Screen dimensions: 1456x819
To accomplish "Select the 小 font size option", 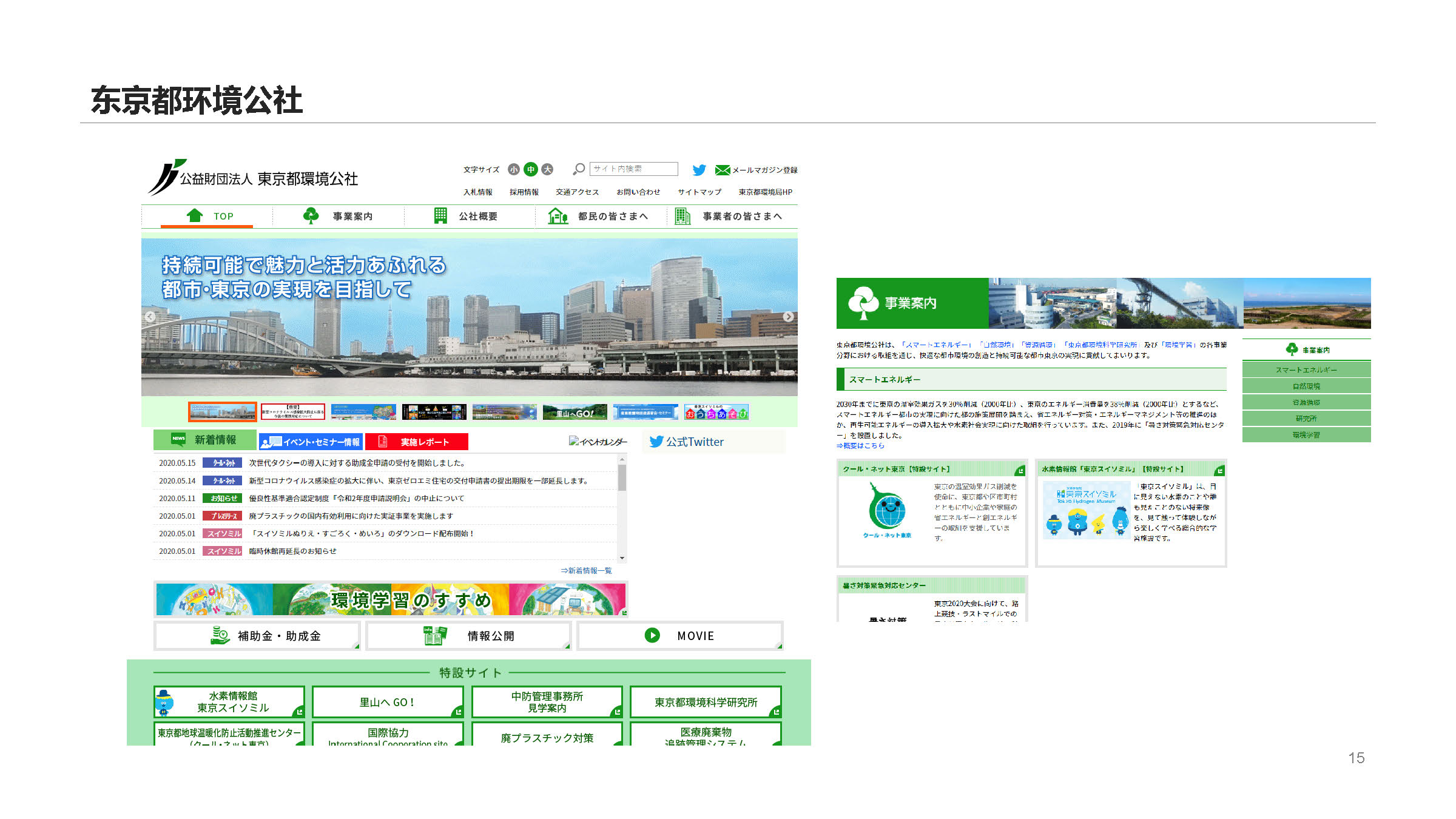I will pyautogui.click(x=514, y=170).
